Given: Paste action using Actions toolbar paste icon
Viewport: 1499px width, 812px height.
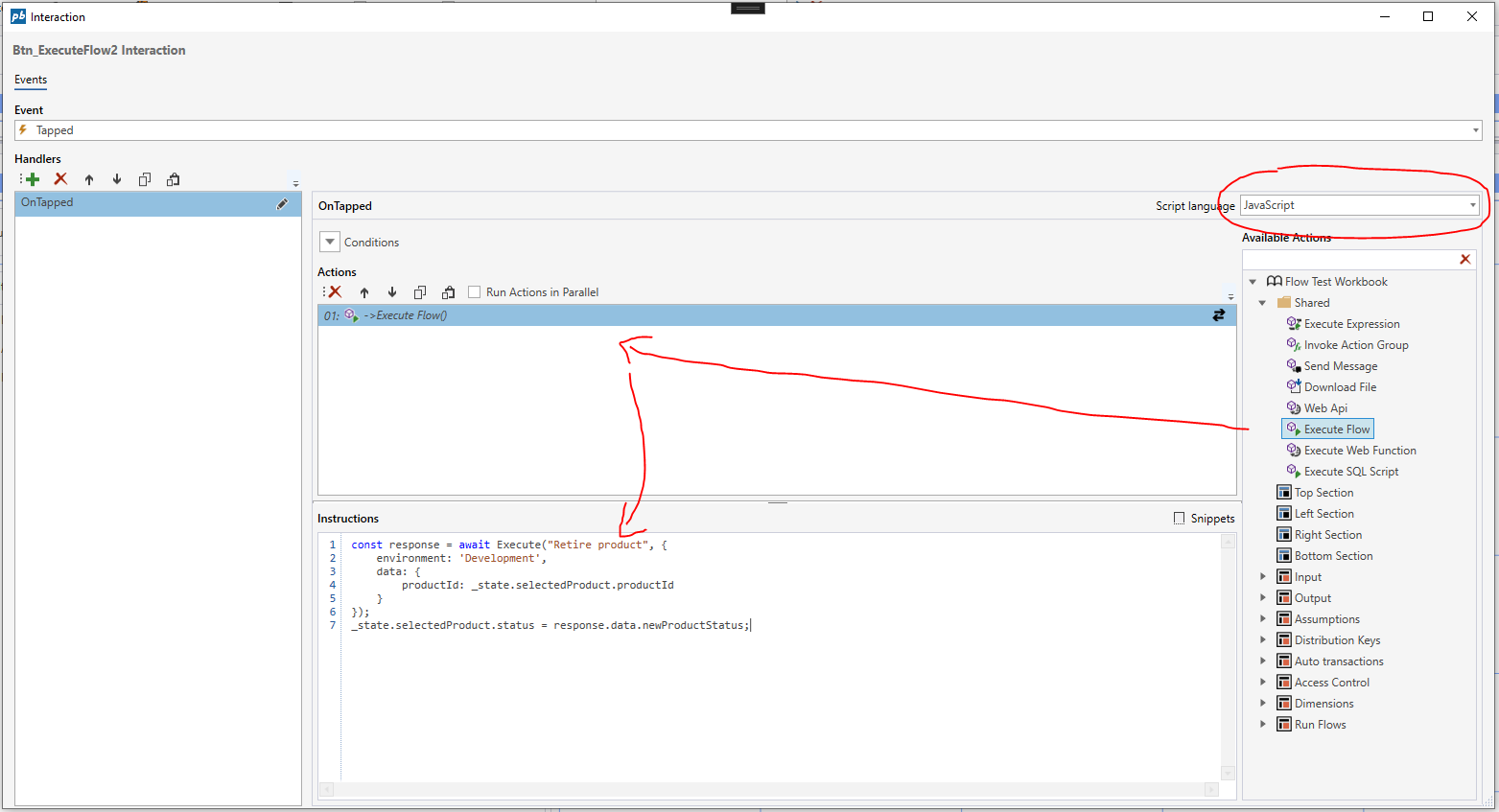Looking at the screenshot, I should (x=448, y=292).
